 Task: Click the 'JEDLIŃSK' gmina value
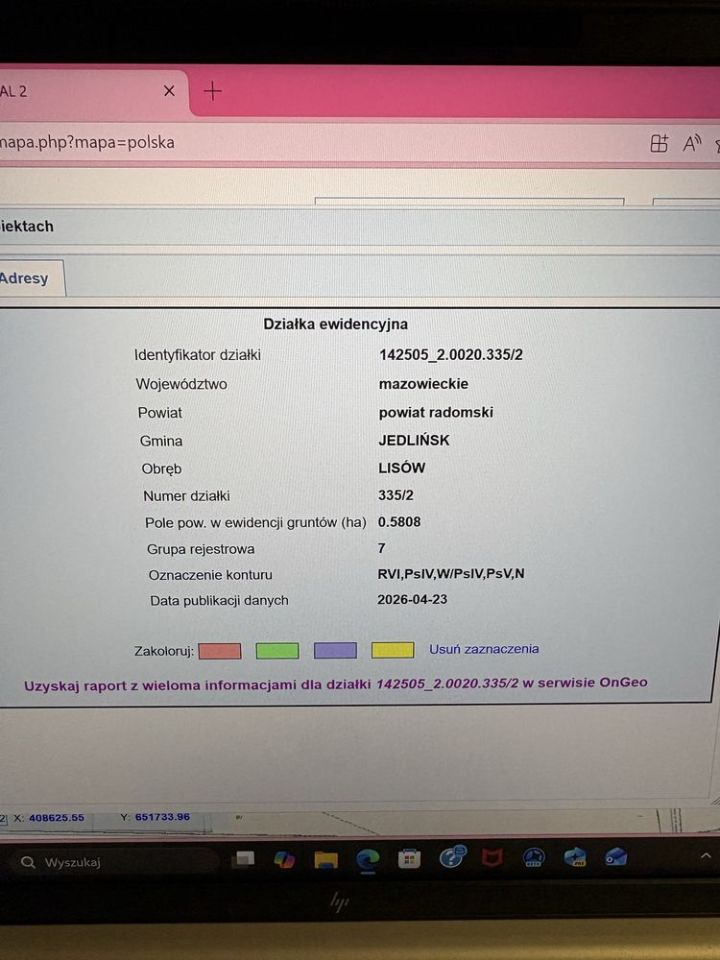click(x=414, y=440)
